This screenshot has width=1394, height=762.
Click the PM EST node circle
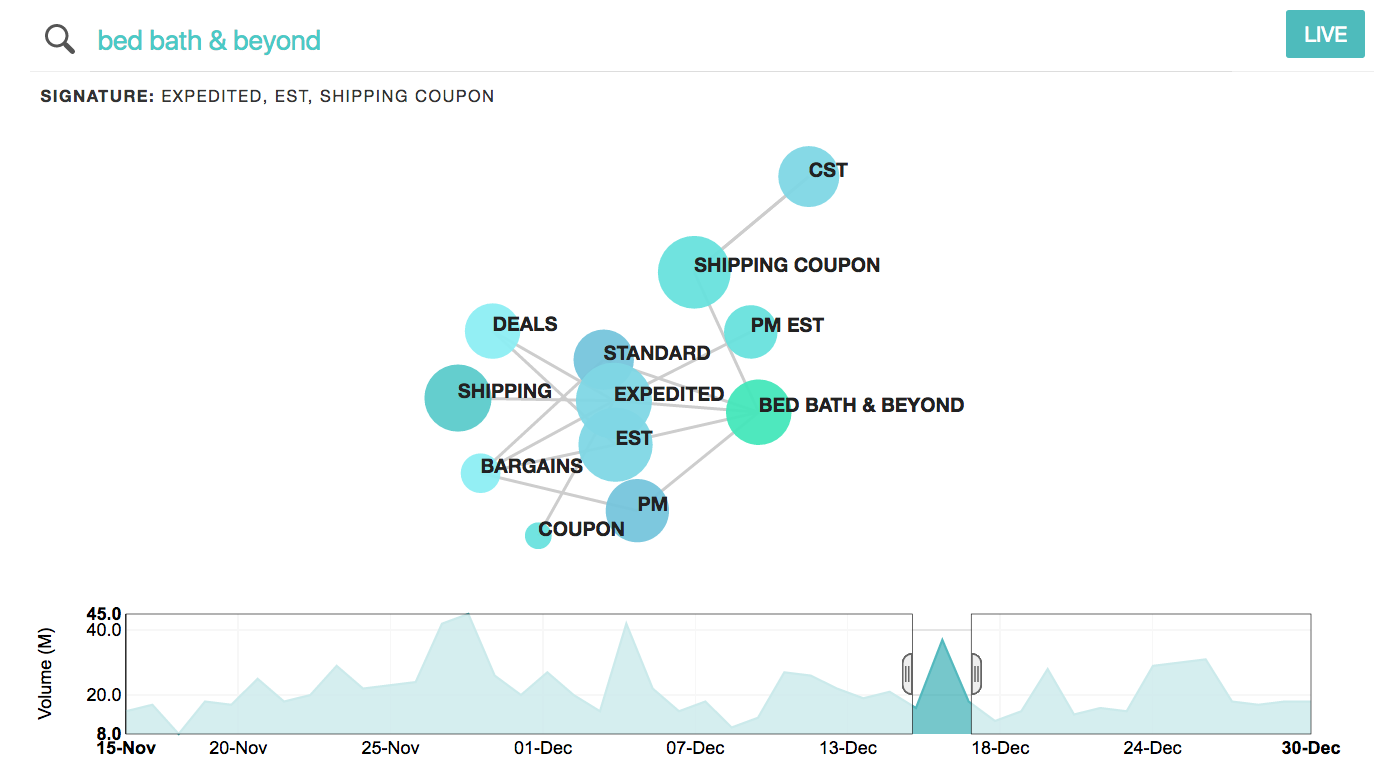(x=749, y=331)
